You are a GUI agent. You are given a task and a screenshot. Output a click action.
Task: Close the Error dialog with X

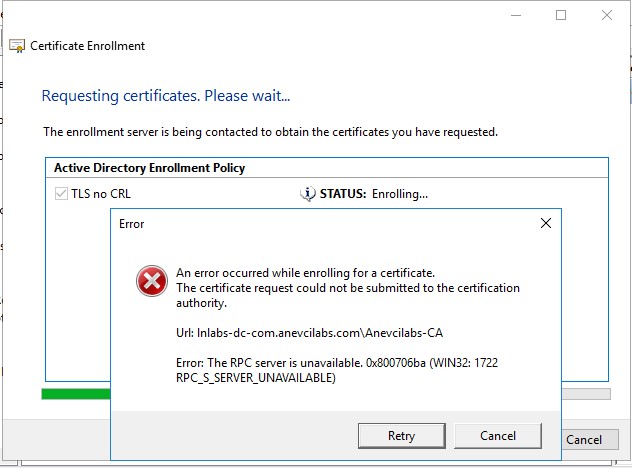546,224
